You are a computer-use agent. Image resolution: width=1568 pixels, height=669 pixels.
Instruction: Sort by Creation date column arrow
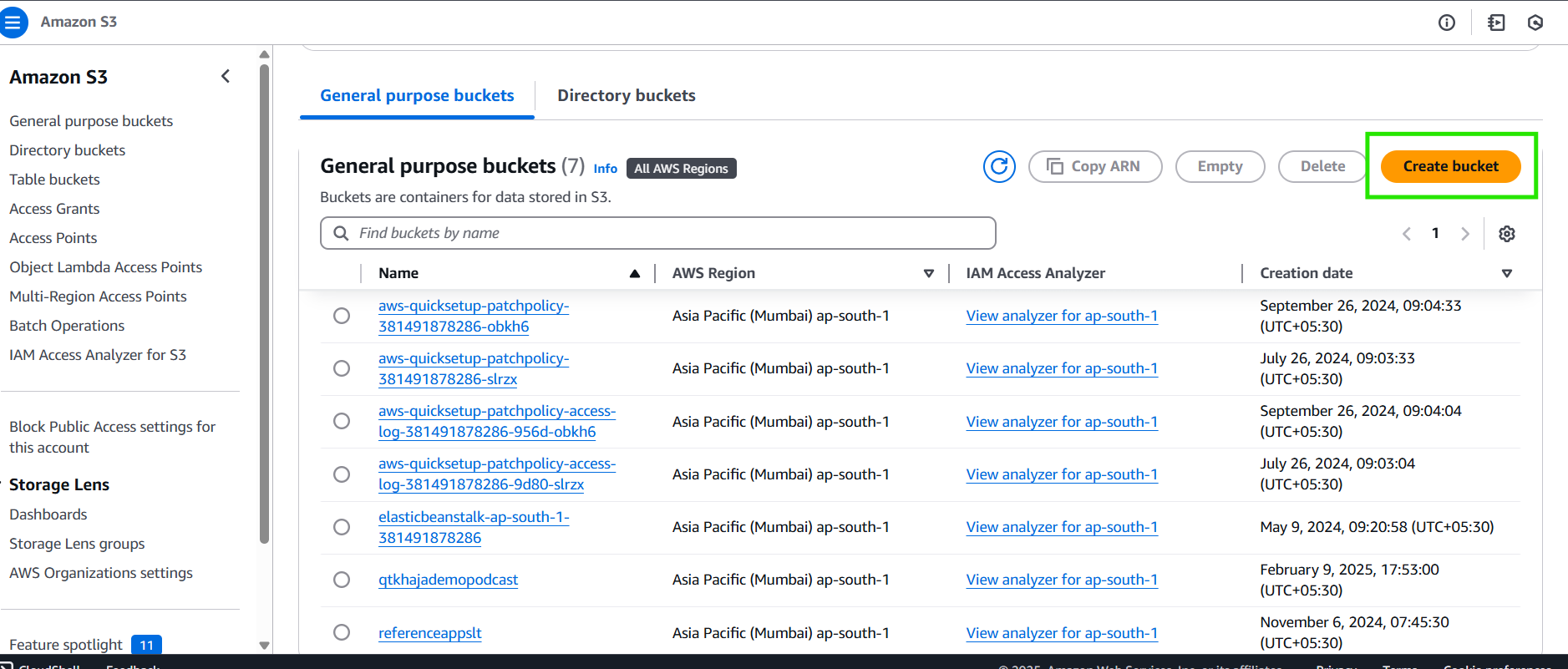point(1507,273)
